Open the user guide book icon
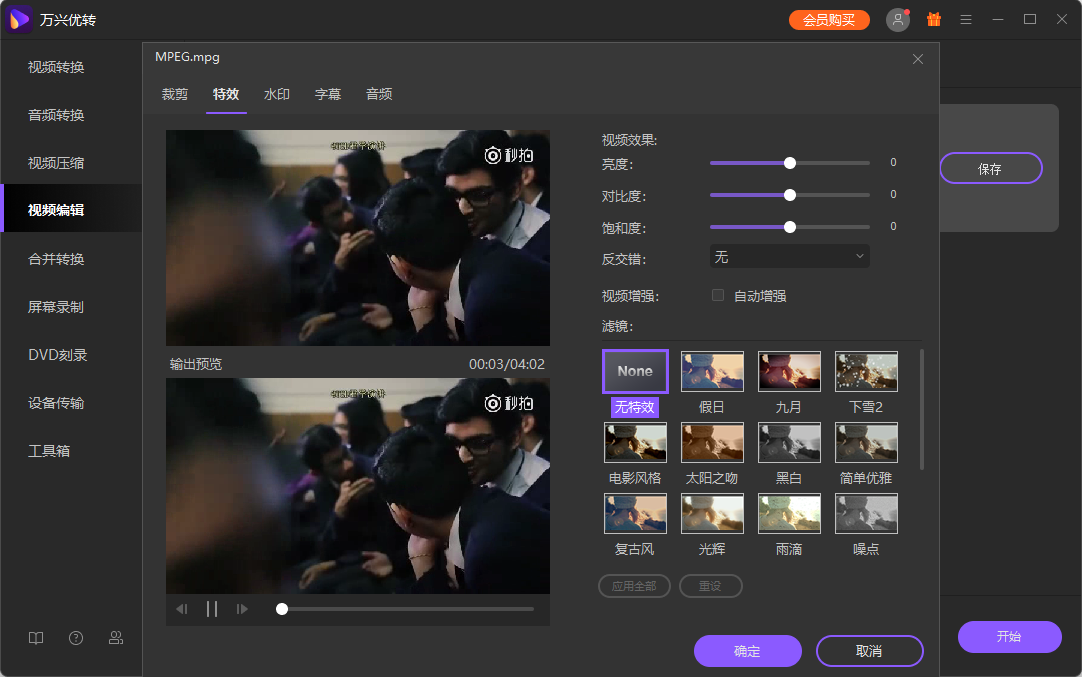This screenshot has height=677, width=1082. pyautogui.click(x=36, y=638)
